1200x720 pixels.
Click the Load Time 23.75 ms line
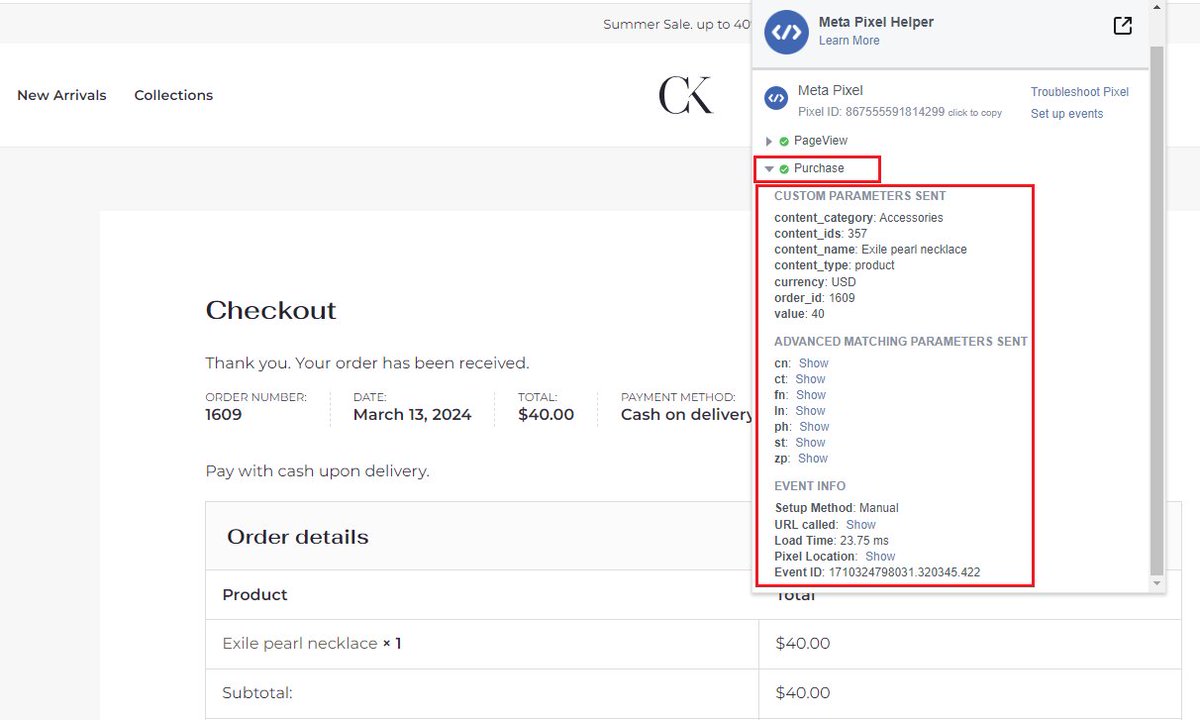832,541
